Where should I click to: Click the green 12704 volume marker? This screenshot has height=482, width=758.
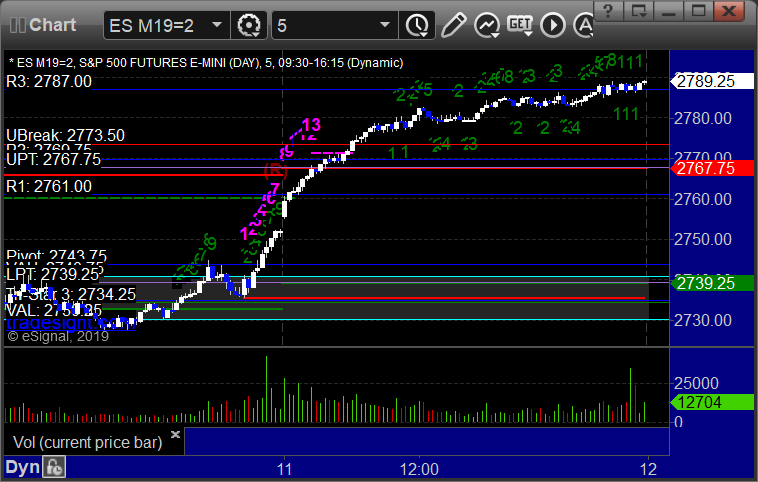[711, 402]
